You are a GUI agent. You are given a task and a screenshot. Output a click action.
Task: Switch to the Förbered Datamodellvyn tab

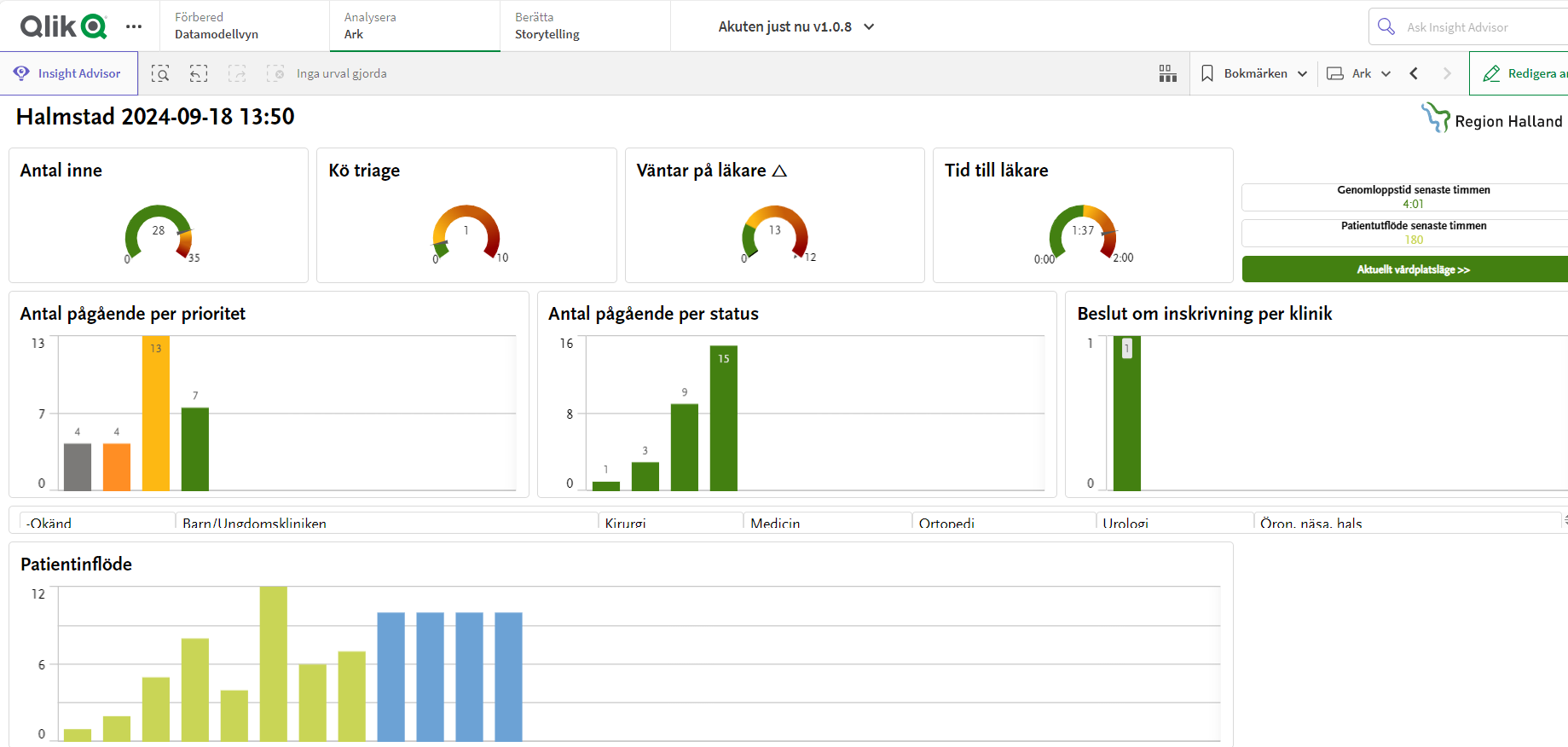245,26
